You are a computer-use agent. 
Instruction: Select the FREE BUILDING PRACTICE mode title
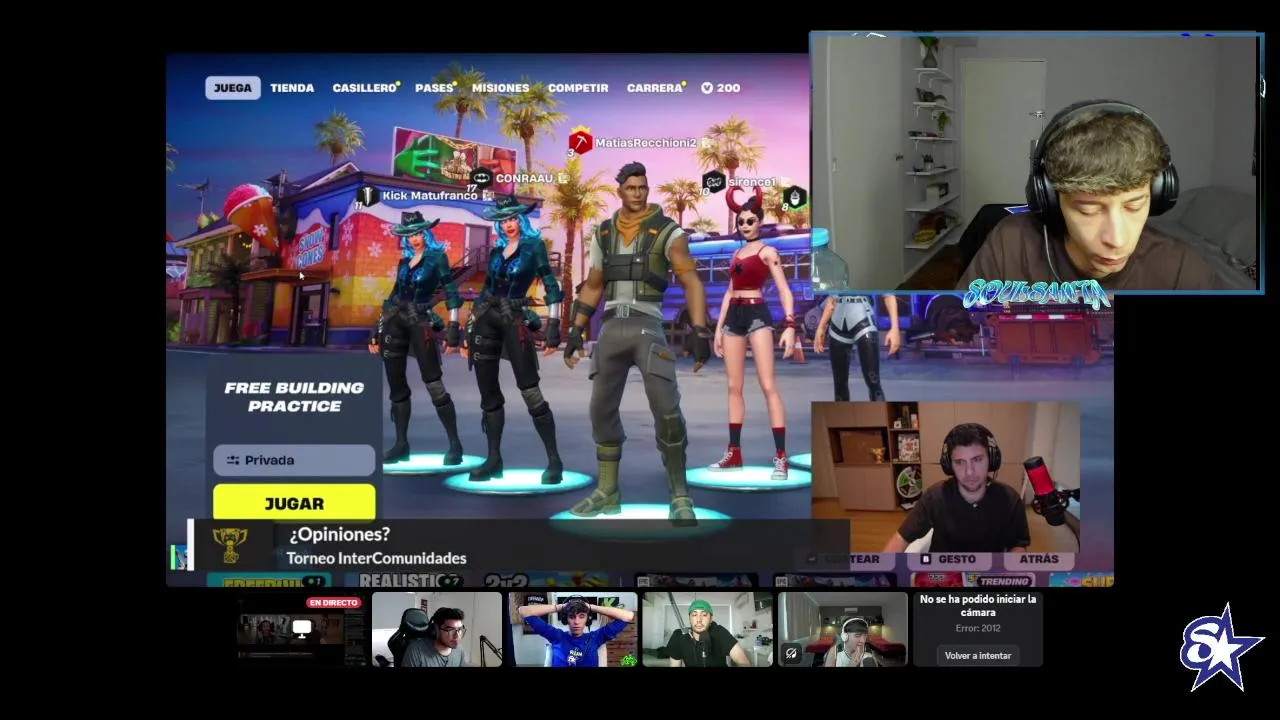tap(294, 397)
